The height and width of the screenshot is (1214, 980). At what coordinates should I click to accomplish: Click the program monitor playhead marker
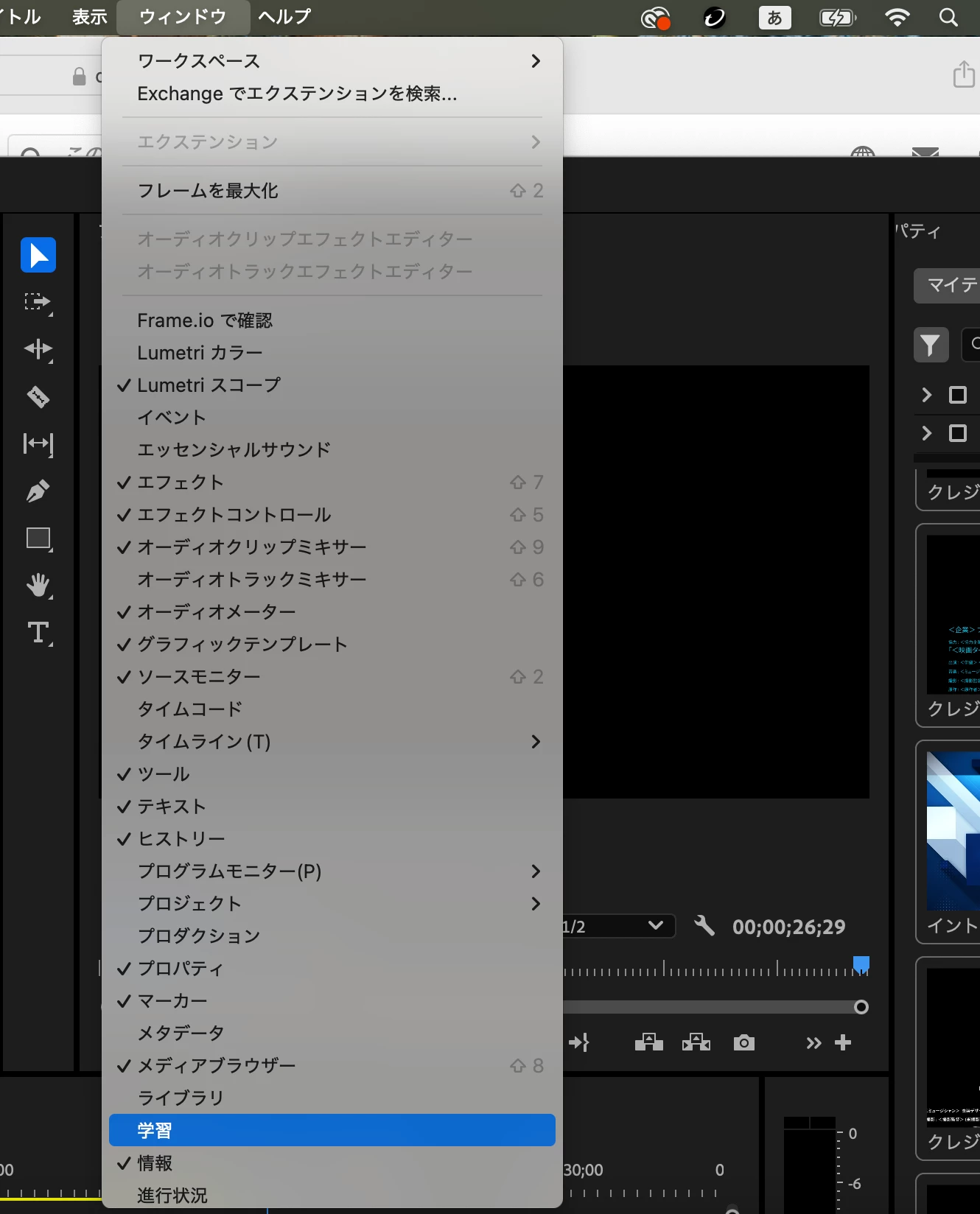click(861, 965)
